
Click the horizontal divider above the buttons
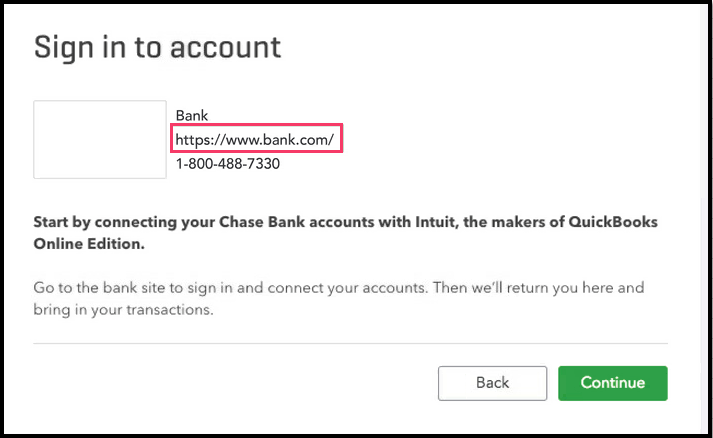pos(350,343)
